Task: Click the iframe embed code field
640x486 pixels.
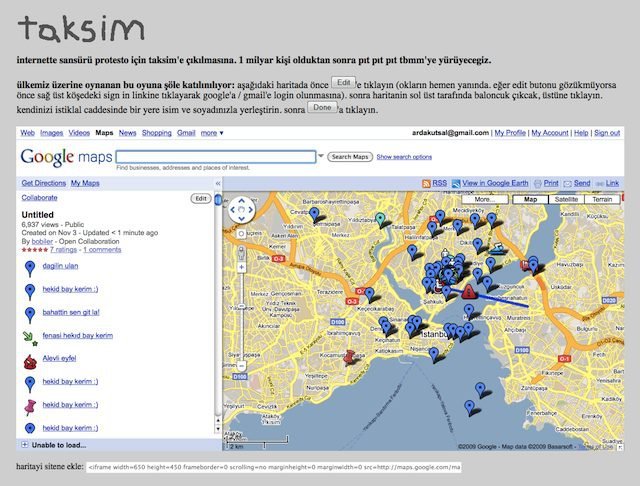Action: click(x=273, y=467)
